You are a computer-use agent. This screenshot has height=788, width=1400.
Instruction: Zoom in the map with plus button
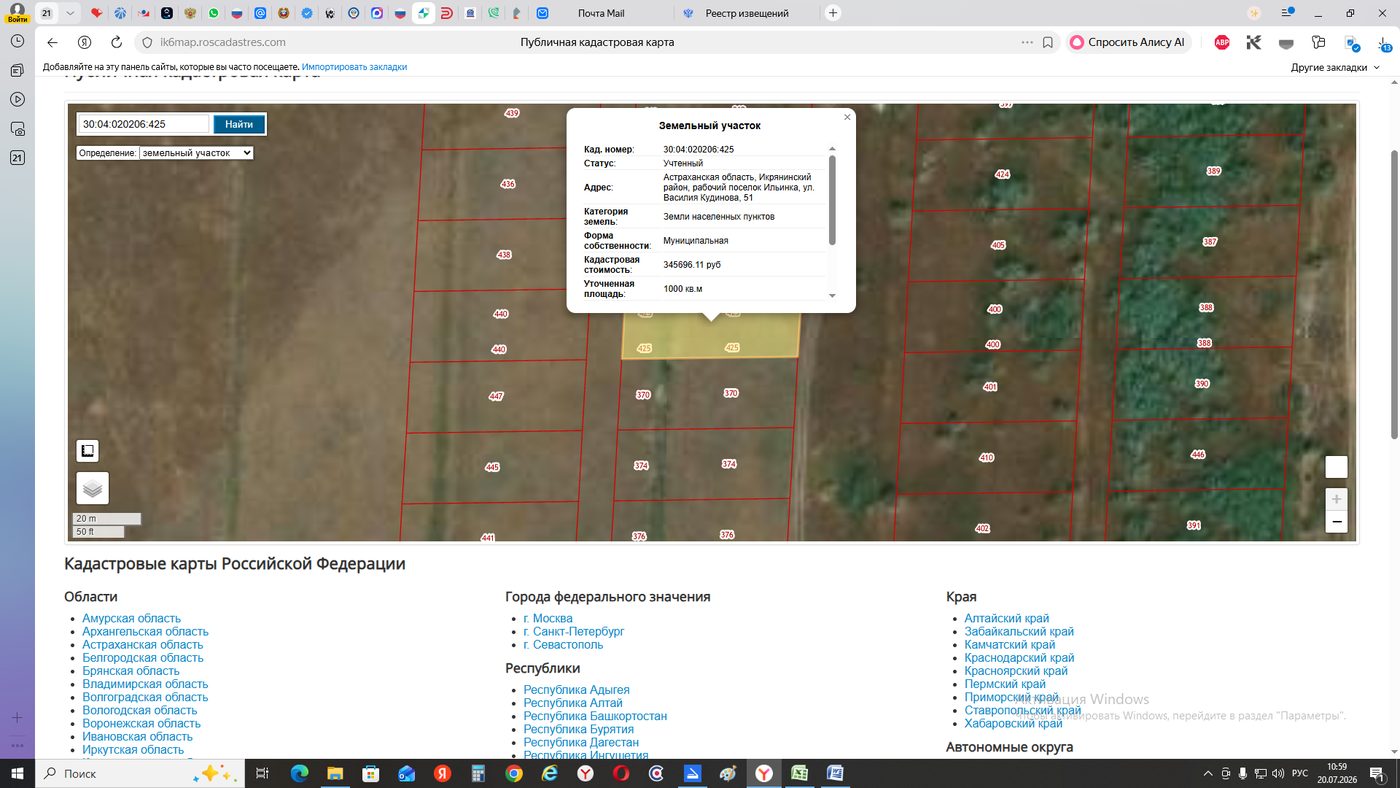pos(1336,498)
